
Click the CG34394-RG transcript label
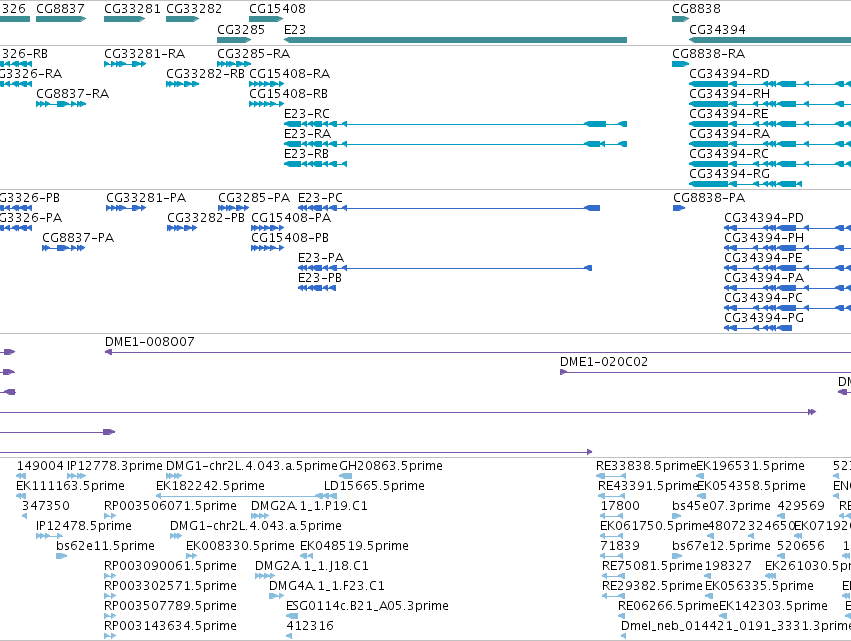click(x=729, y=174)
